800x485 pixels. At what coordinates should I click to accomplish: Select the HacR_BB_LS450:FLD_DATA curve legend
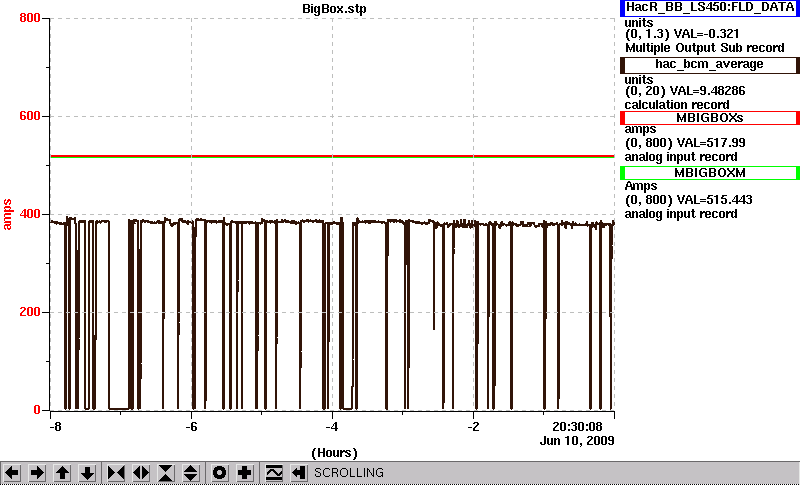pyautogui.click(x=710, y=8)
